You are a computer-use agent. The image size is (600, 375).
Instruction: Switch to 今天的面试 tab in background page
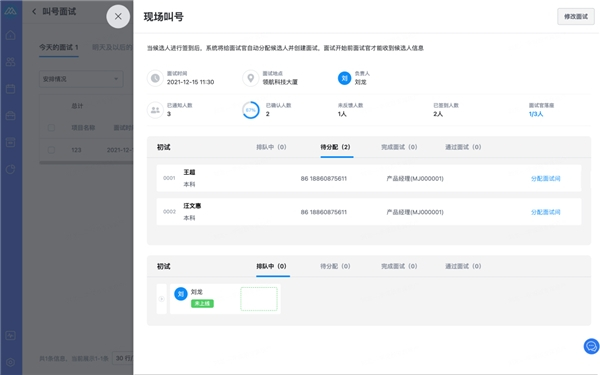pyautogui.click(x=59, y=47)
